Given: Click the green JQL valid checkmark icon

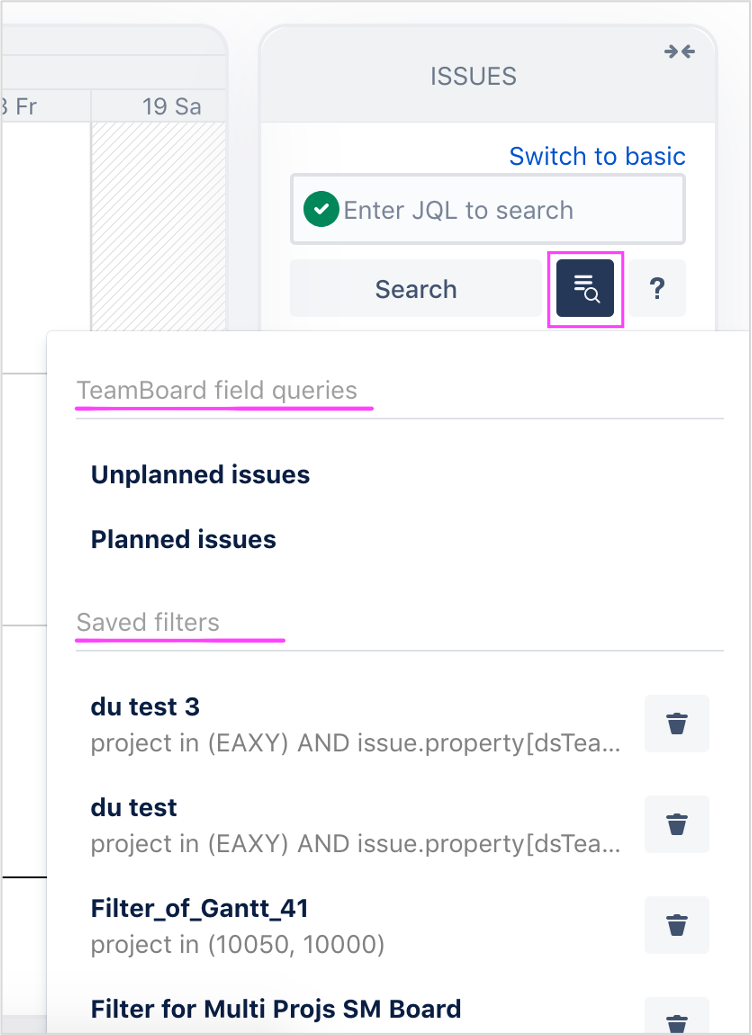Looking at the screenshot, I should [x=321, y=210].
